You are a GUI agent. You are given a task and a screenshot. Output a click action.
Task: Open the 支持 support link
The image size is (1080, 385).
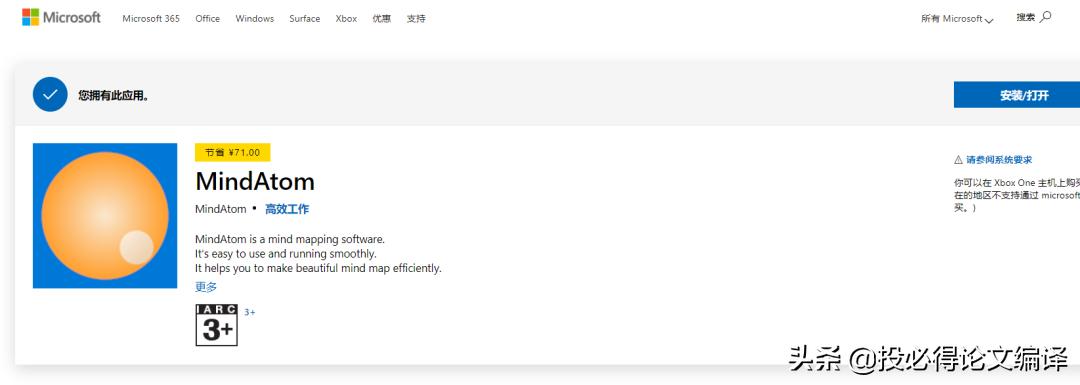click(416, 19)
